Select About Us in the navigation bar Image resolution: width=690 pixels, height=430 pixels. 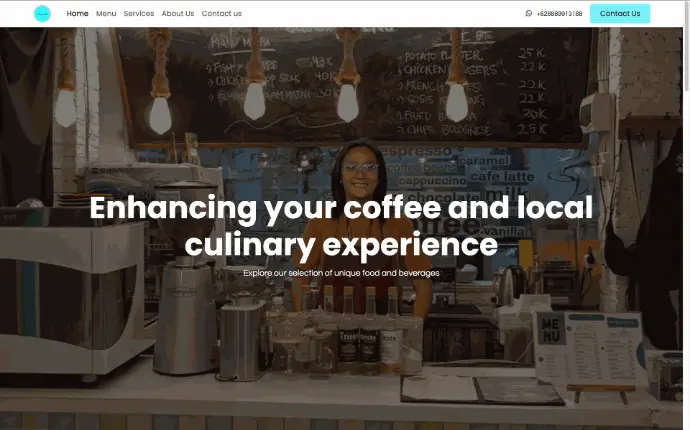point(178,14)
